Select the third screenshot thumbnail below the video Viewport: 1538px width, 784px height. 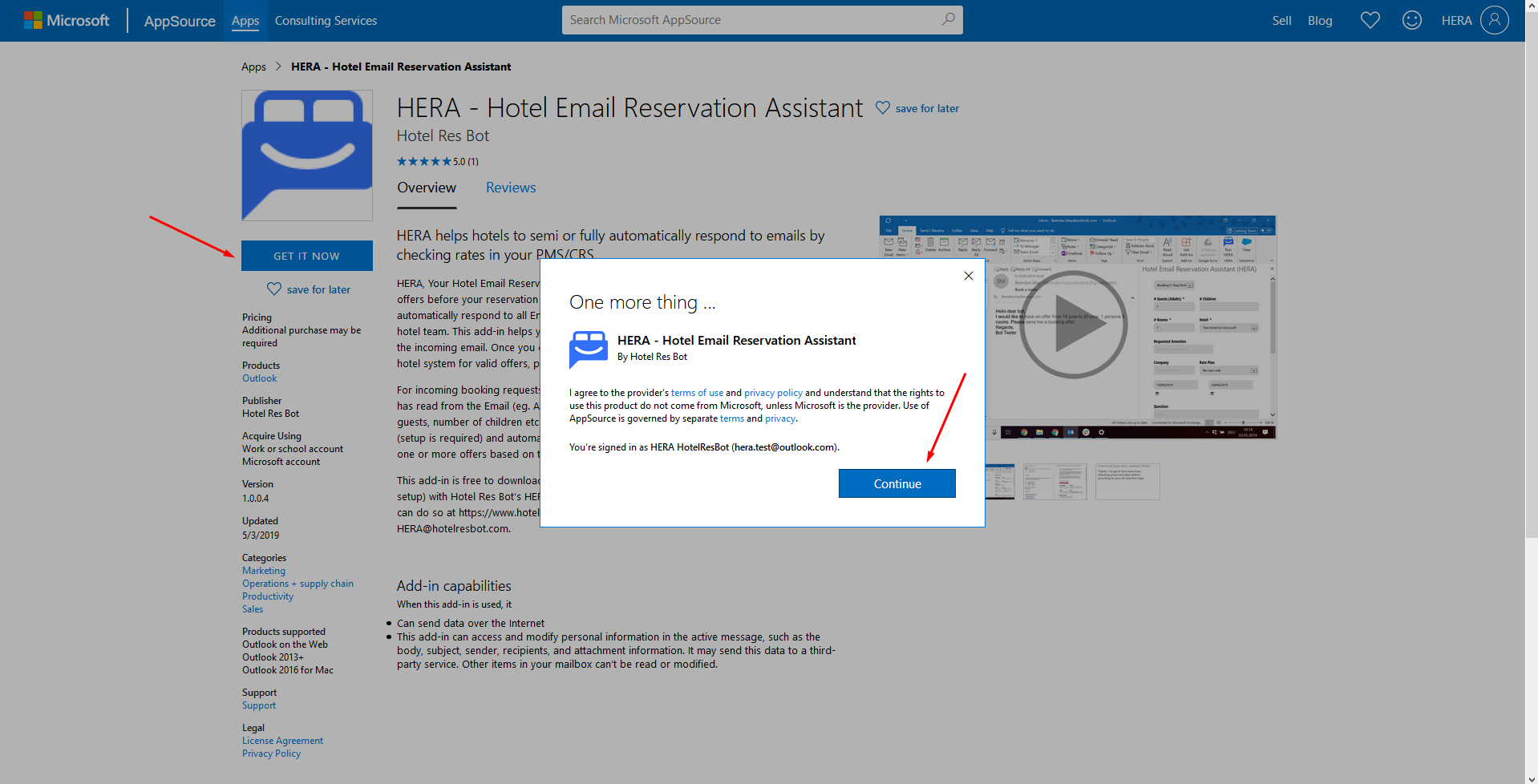coord(1127,481)
